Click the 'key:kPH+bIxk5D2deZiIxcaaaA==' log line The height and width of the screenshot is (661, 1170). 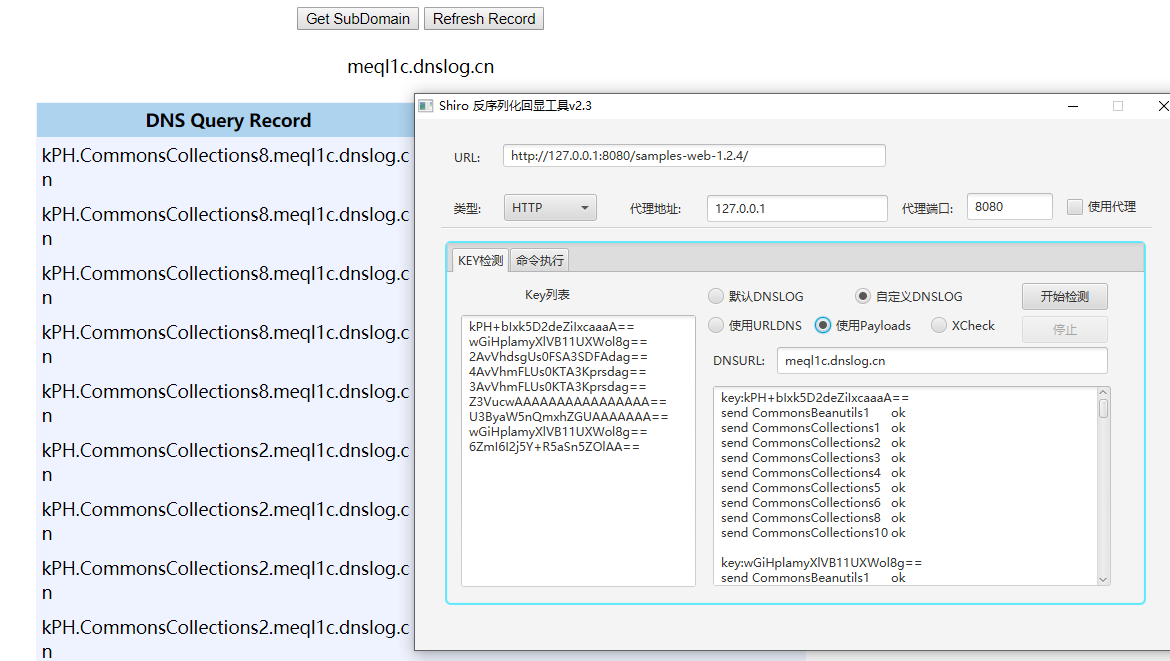point(815,398)
